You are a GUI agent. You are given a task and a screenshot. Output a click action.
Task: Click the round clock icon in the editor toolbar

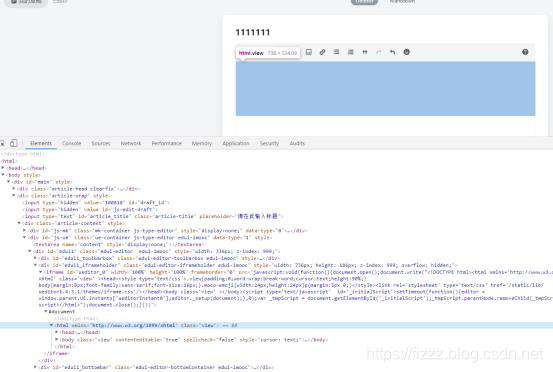click(x=407, y=52)
